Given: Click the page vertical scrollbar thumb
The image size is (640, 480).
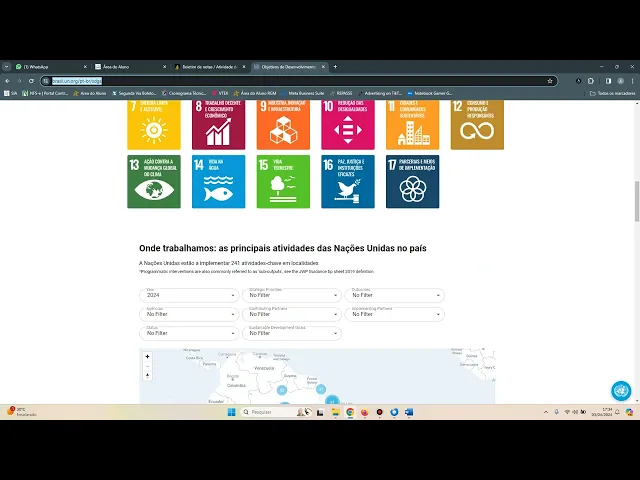Looking at the screenshot, I should tap(637, 201).
